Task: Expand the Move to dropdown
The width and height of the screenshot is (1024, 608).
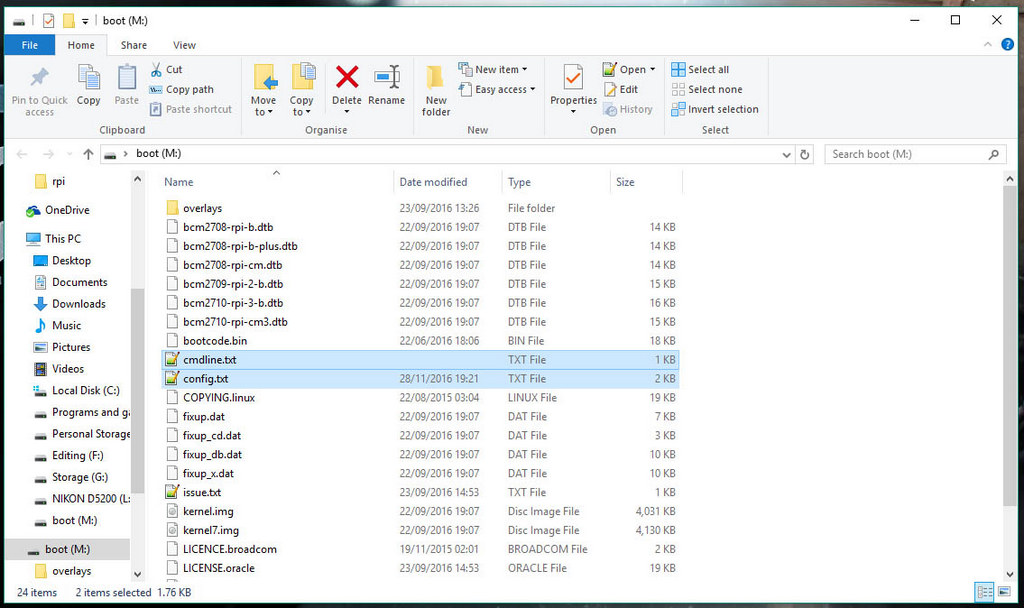Action: (x=264, y=112)
